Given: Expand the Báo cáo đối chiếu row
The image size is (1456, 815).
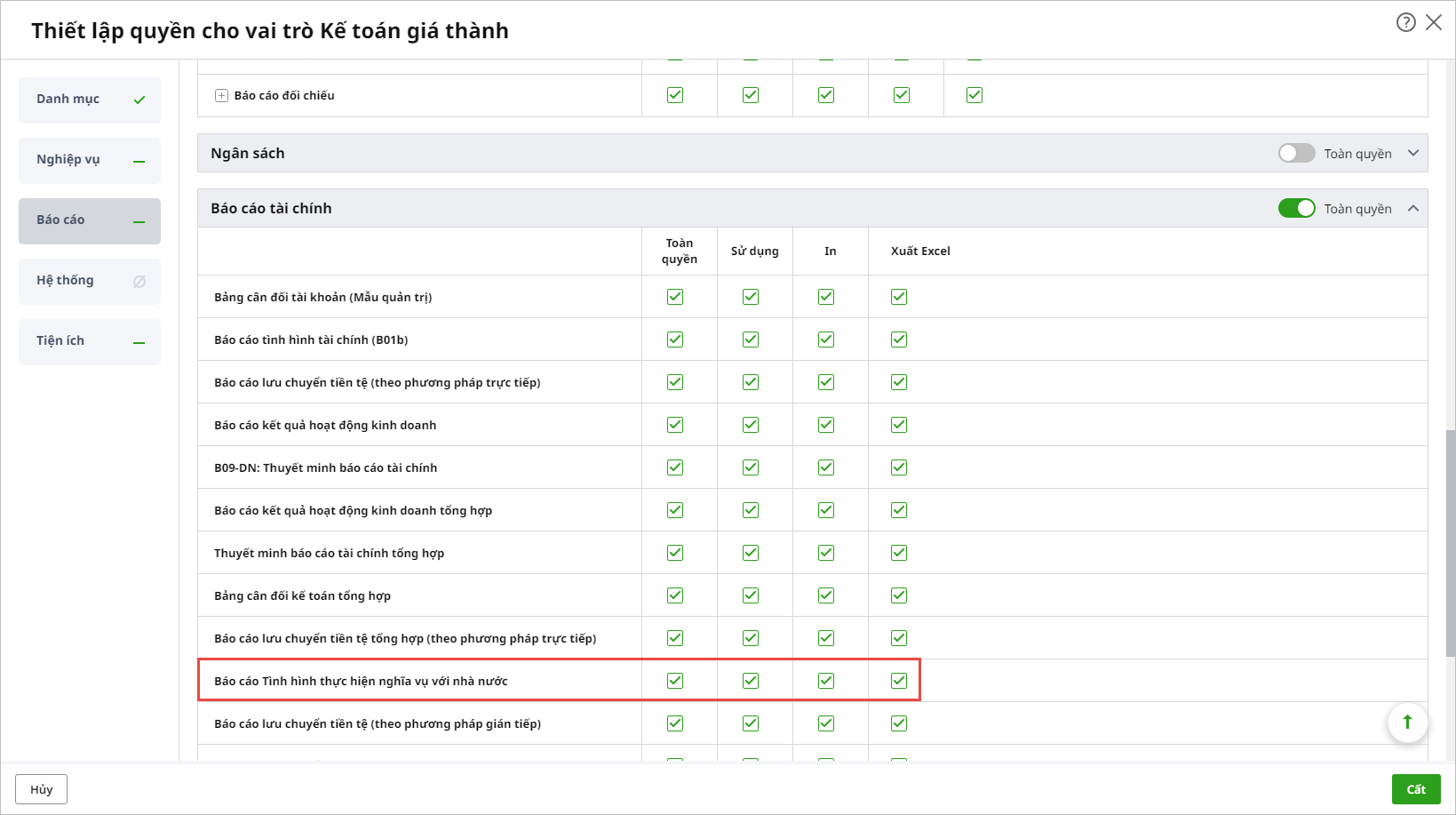Looking at the screenshot, I should click(x=221, y=96).
